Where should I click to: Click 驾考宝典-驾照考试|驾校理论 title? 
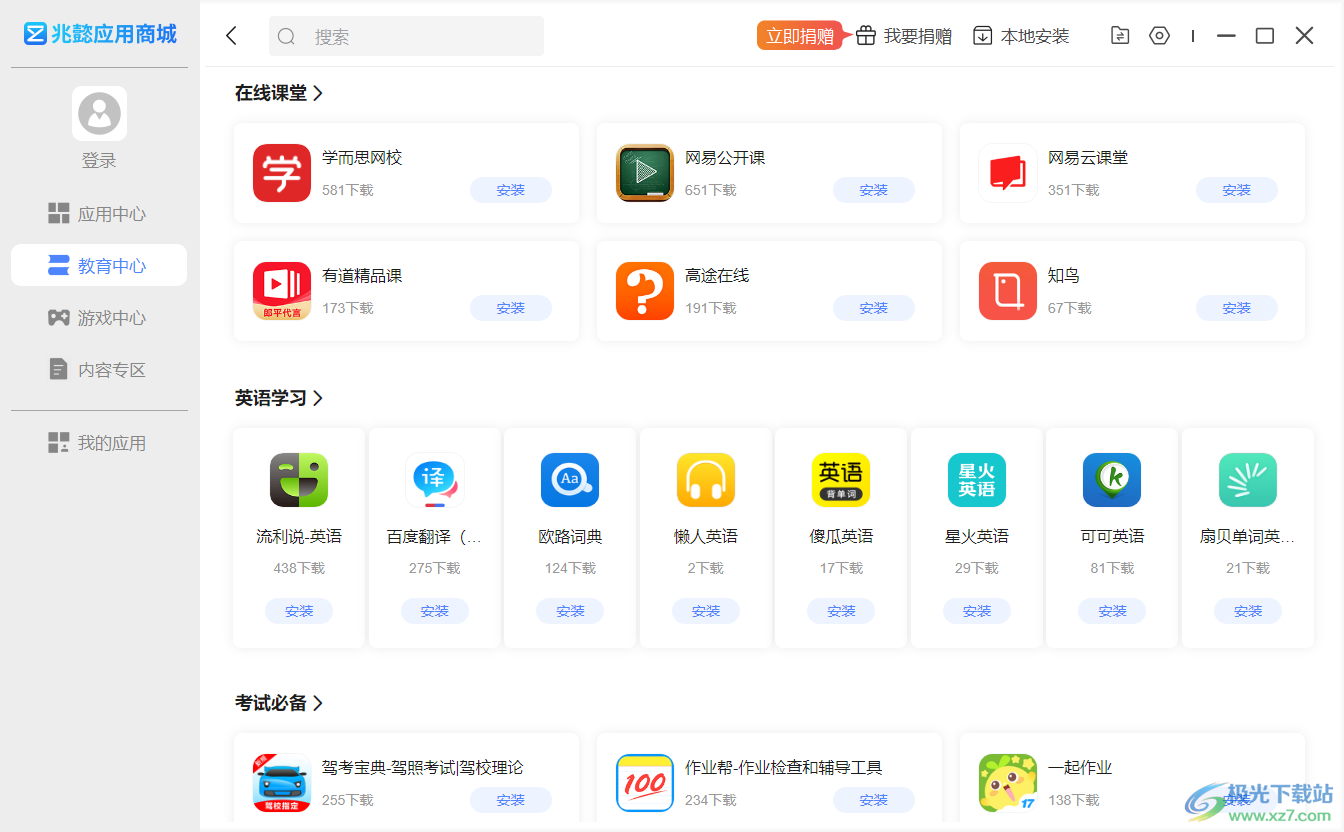[x=423, y=768]
